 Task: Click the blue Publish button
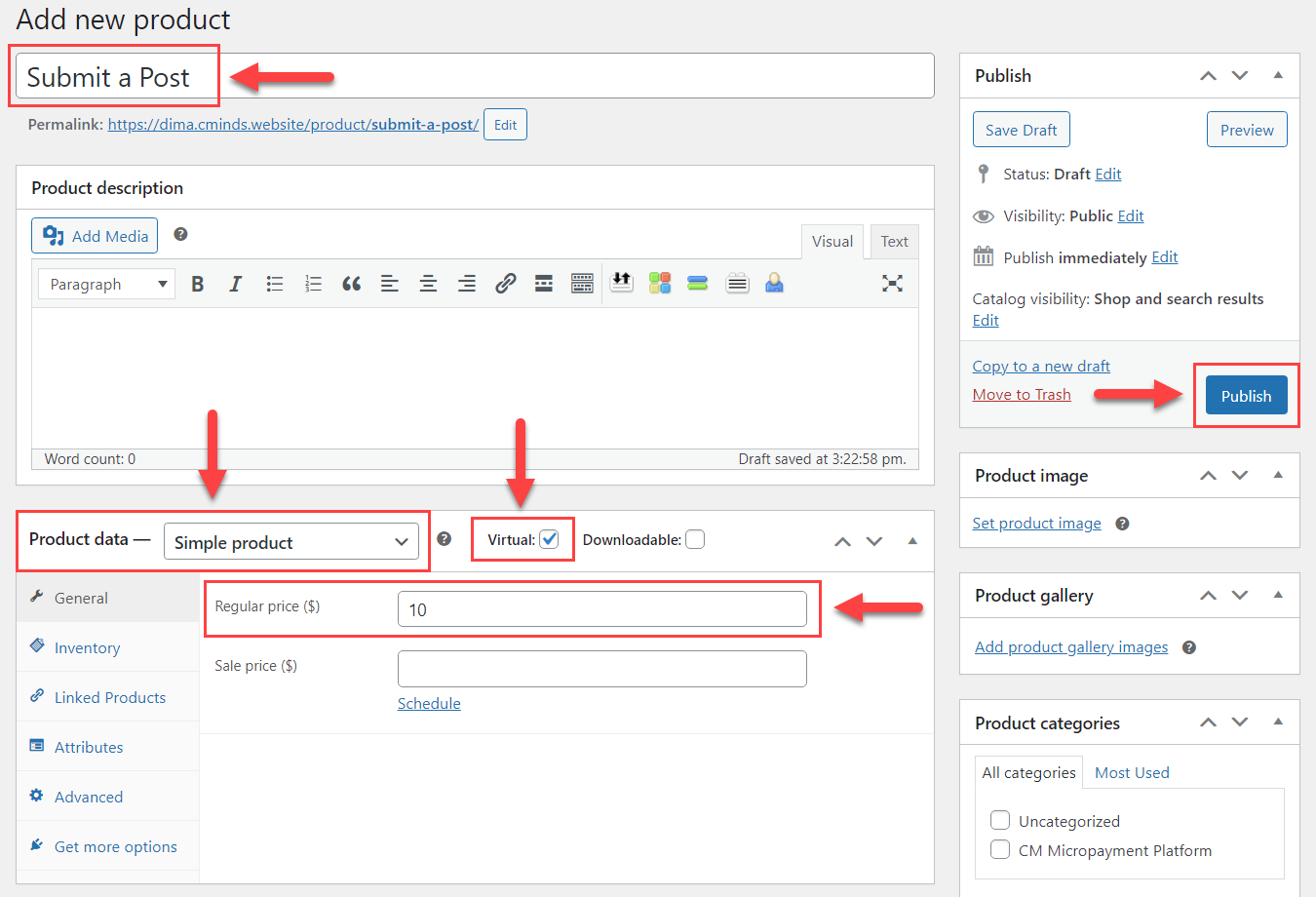pyautogui.click(x=1246, y=395)
